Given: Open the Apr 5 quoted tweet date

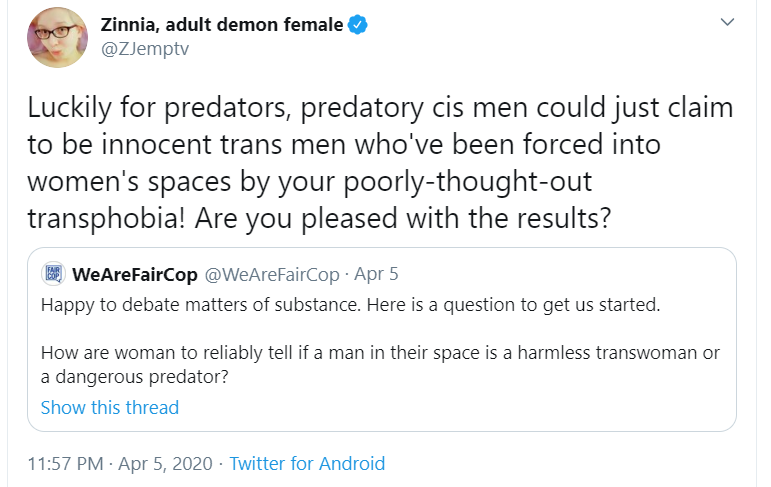Looking at the screenshot, I should [376, 274].
